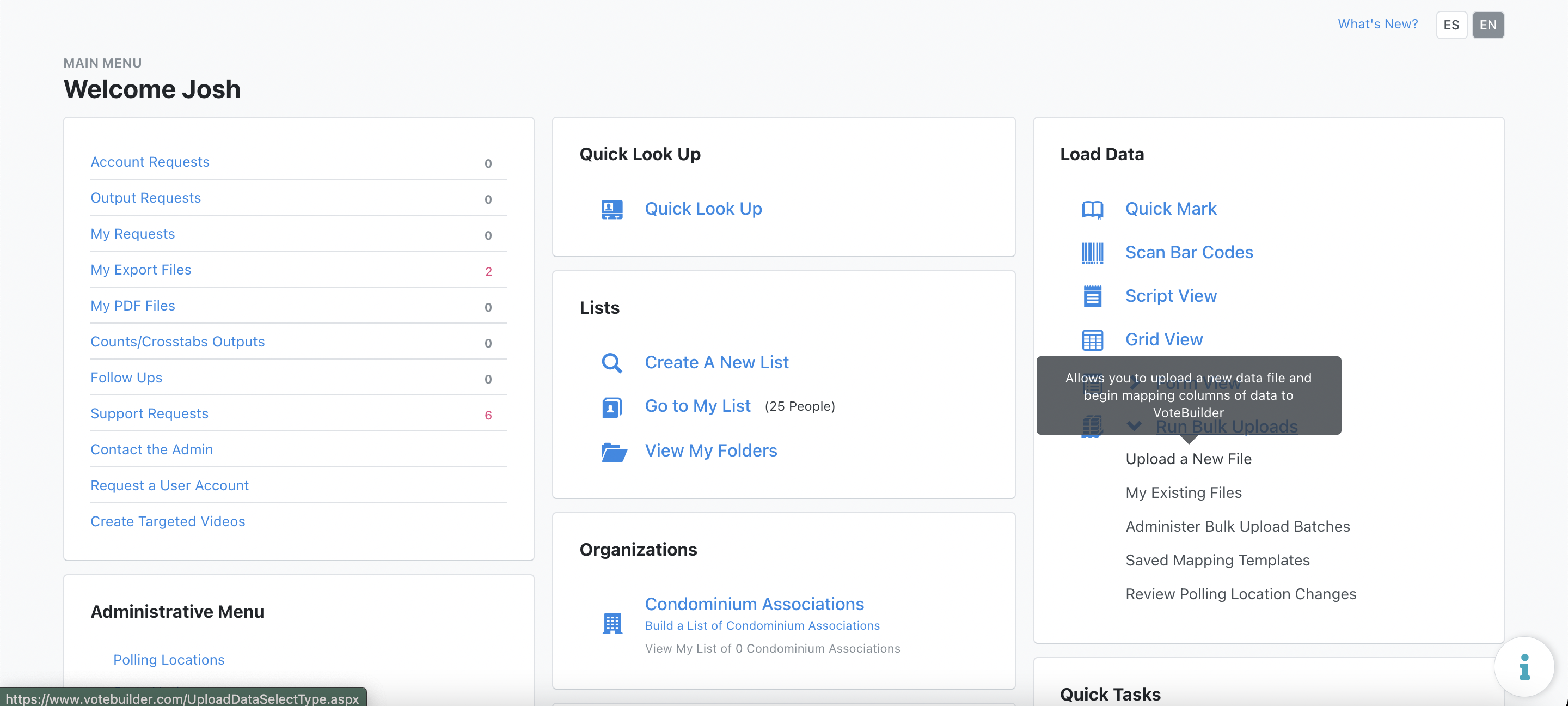Choose Saved Mapping Templates option
The width and height of the screenshot is (1568, 706).
[1217, 560]
